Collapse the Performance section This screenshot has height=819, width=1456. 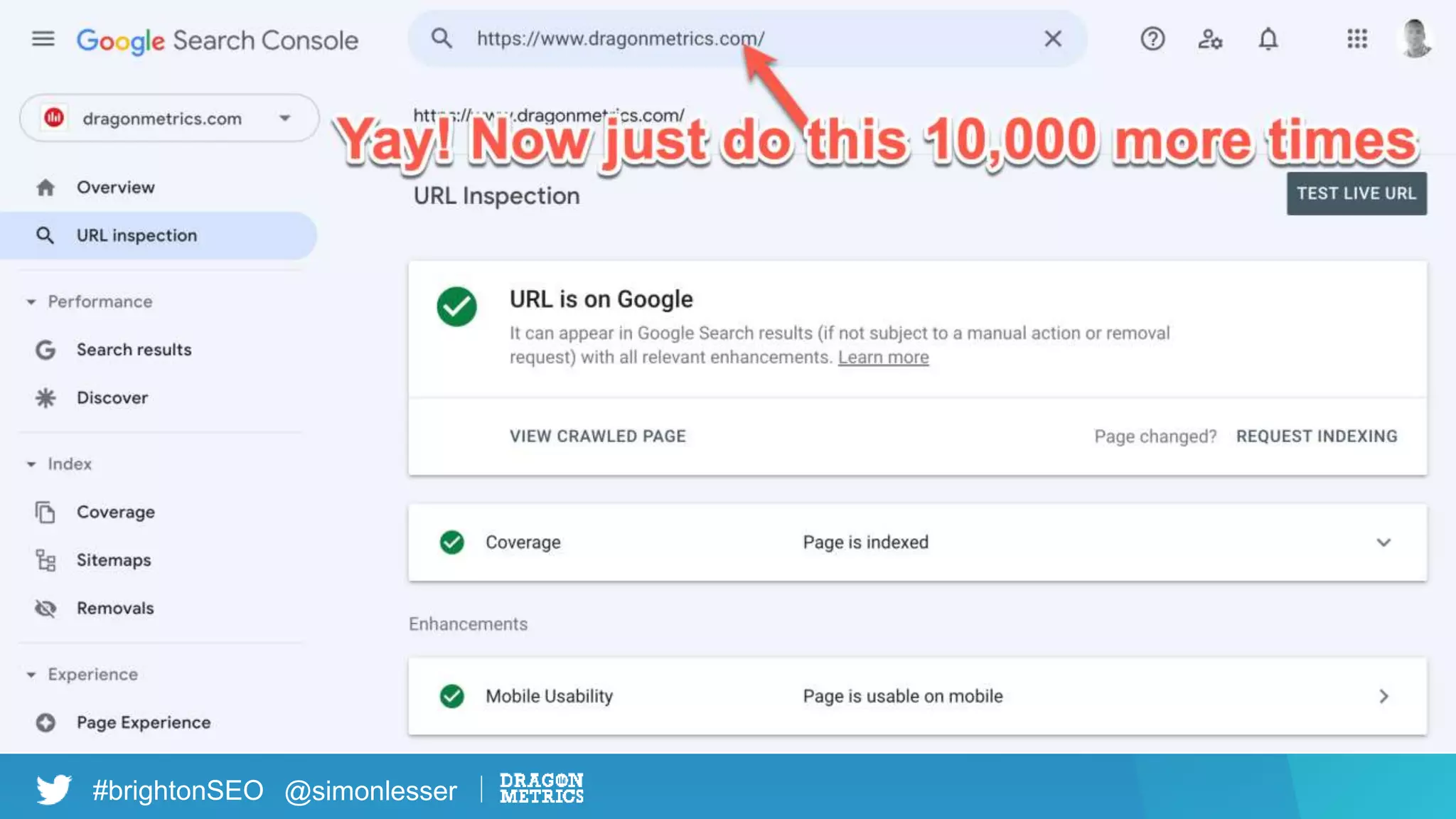[31, 302]
